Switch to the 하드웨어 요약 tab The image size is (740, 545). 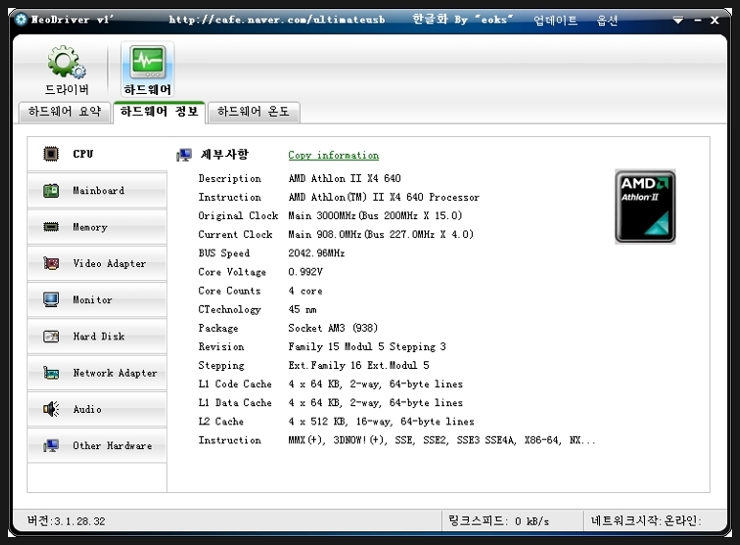pos(65,112)
